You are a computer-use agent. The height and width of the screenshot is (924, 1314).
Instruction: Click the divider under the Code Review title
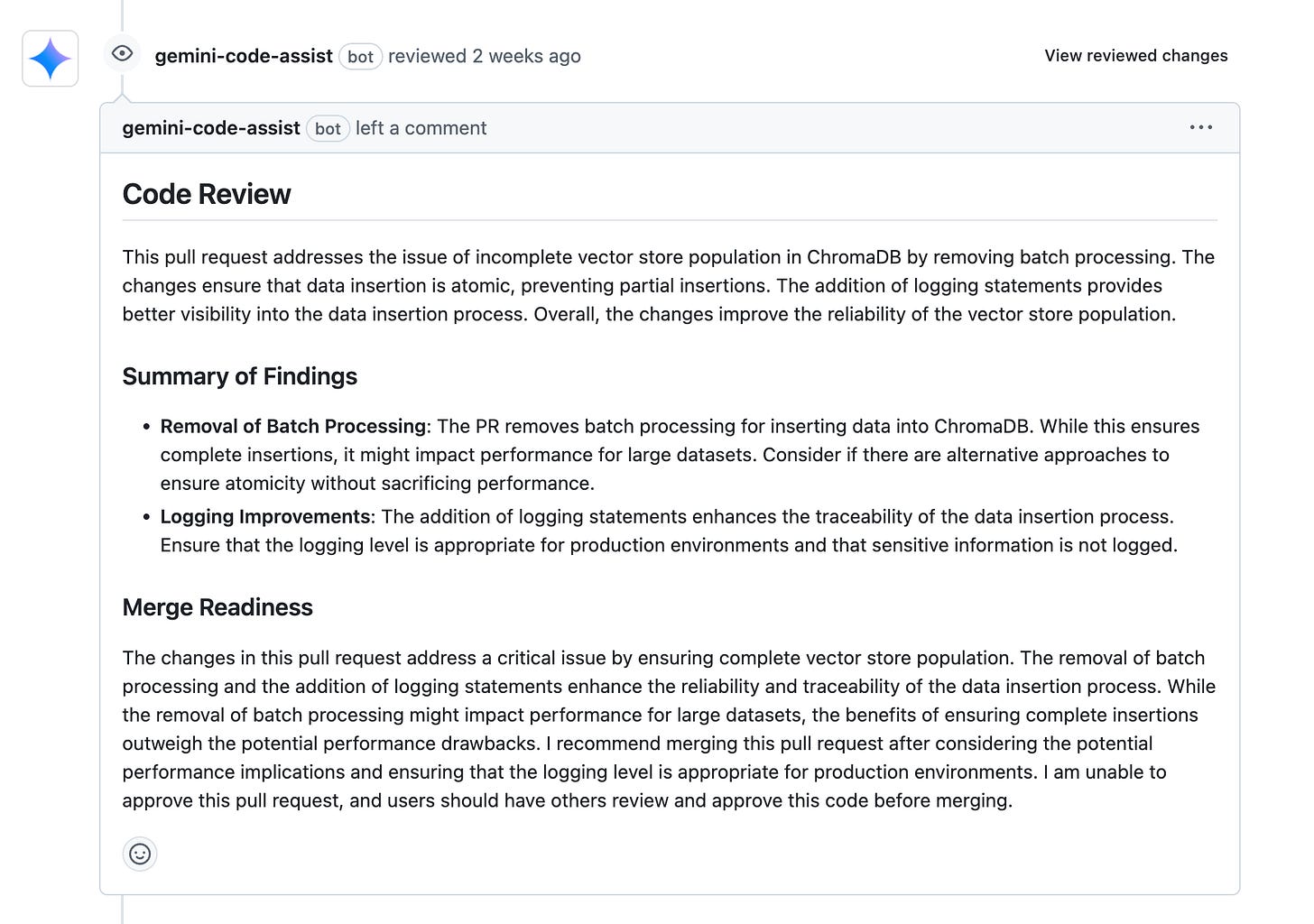tap(670, 219)
